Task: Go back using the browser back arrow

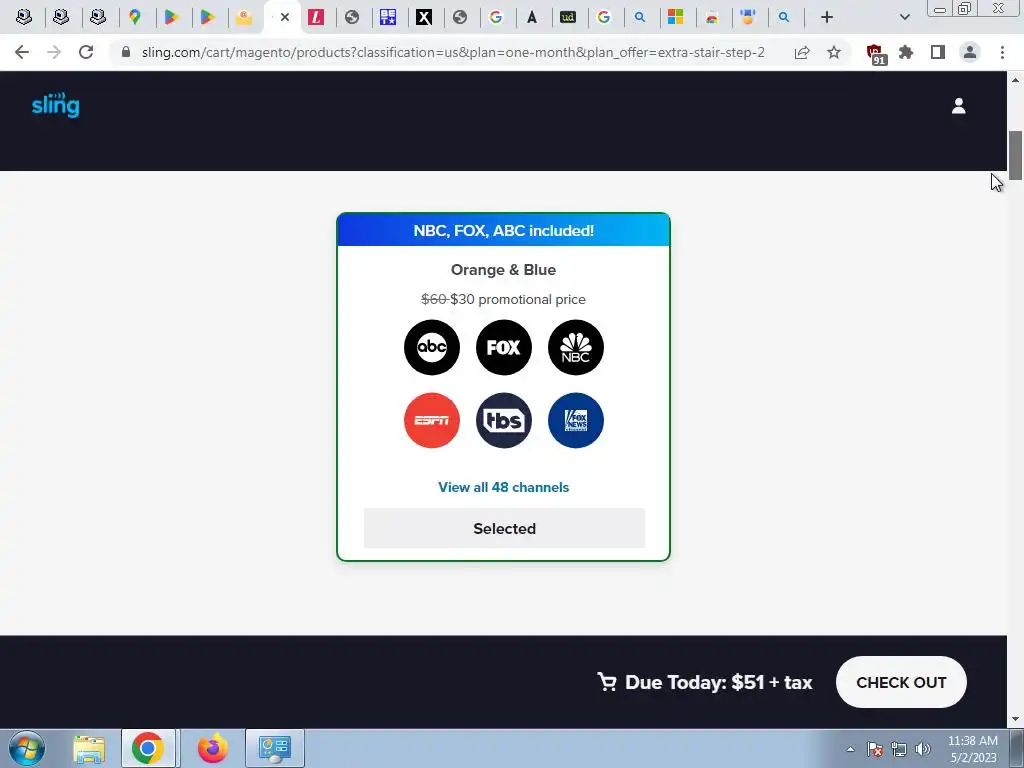Action: (22, 52)
